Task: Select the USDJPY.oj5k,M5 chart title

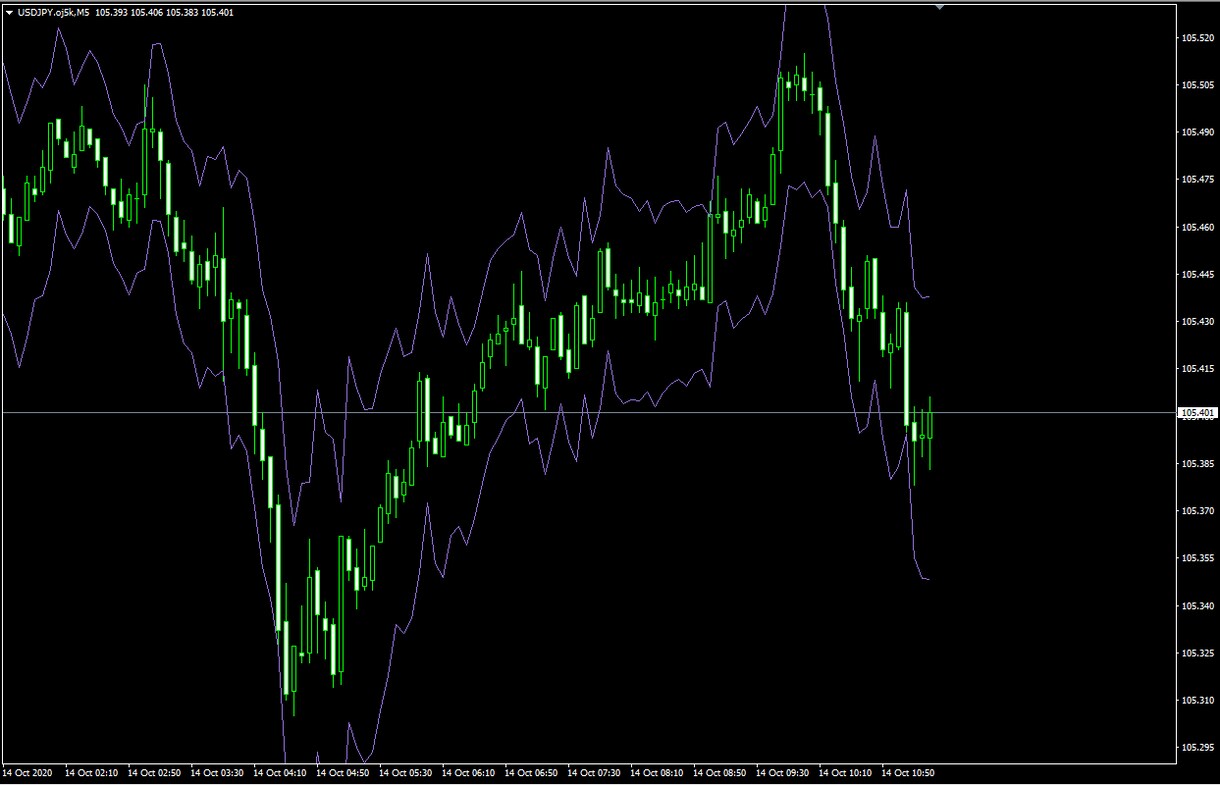Action: click(54, 12)
